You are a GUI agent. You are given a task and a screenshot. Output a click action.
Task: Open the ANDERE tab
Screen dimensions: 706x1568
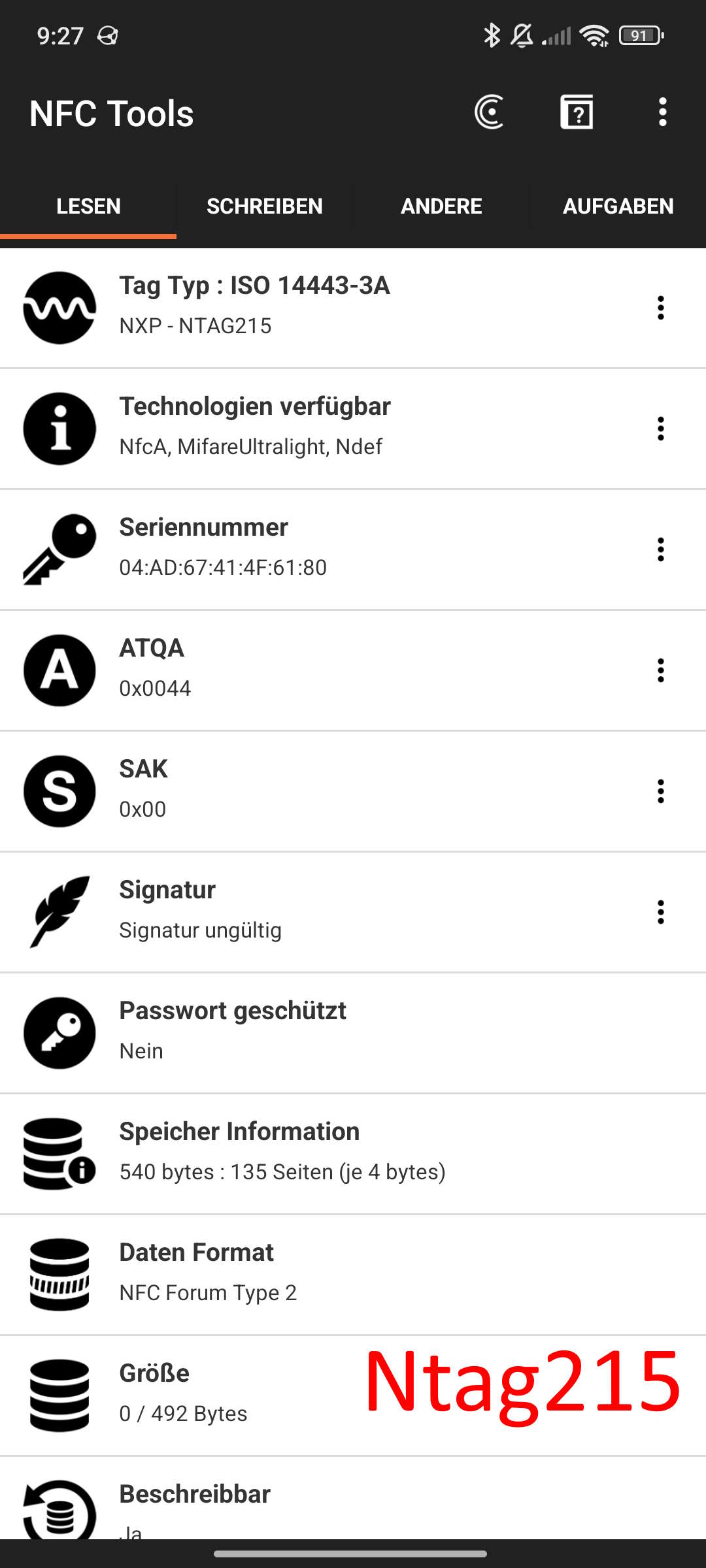[x=441, y=206]
